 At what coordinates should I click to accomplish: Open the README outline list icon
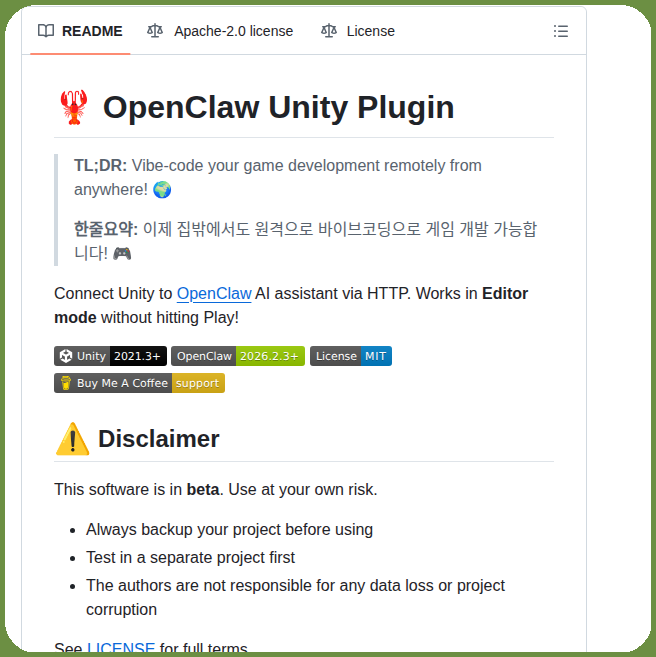pyautogui.click(x=560, y=31)
